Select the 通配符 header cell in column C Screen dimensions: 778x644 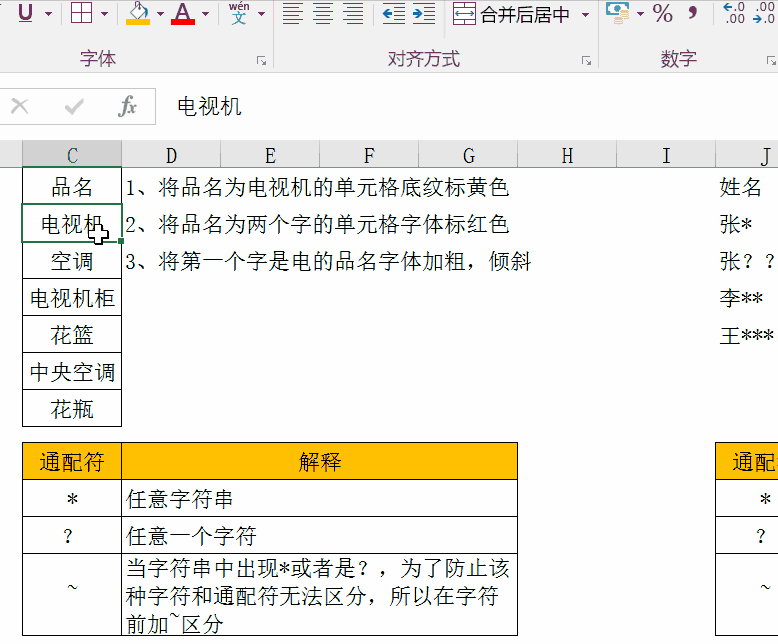point(72,461)
